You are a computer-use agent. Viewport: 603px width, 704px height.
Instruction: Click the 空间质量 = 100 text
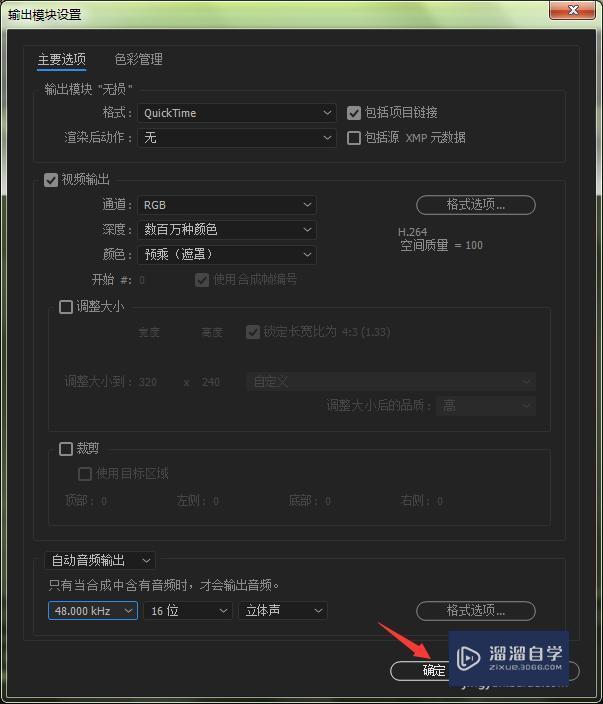coord(441,246)
